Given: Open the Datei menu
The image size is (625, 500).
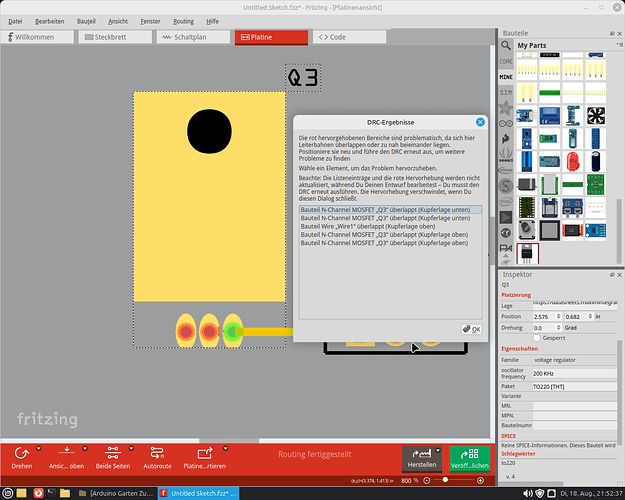Looking at the screenshot, I should (x=15, y=21).
